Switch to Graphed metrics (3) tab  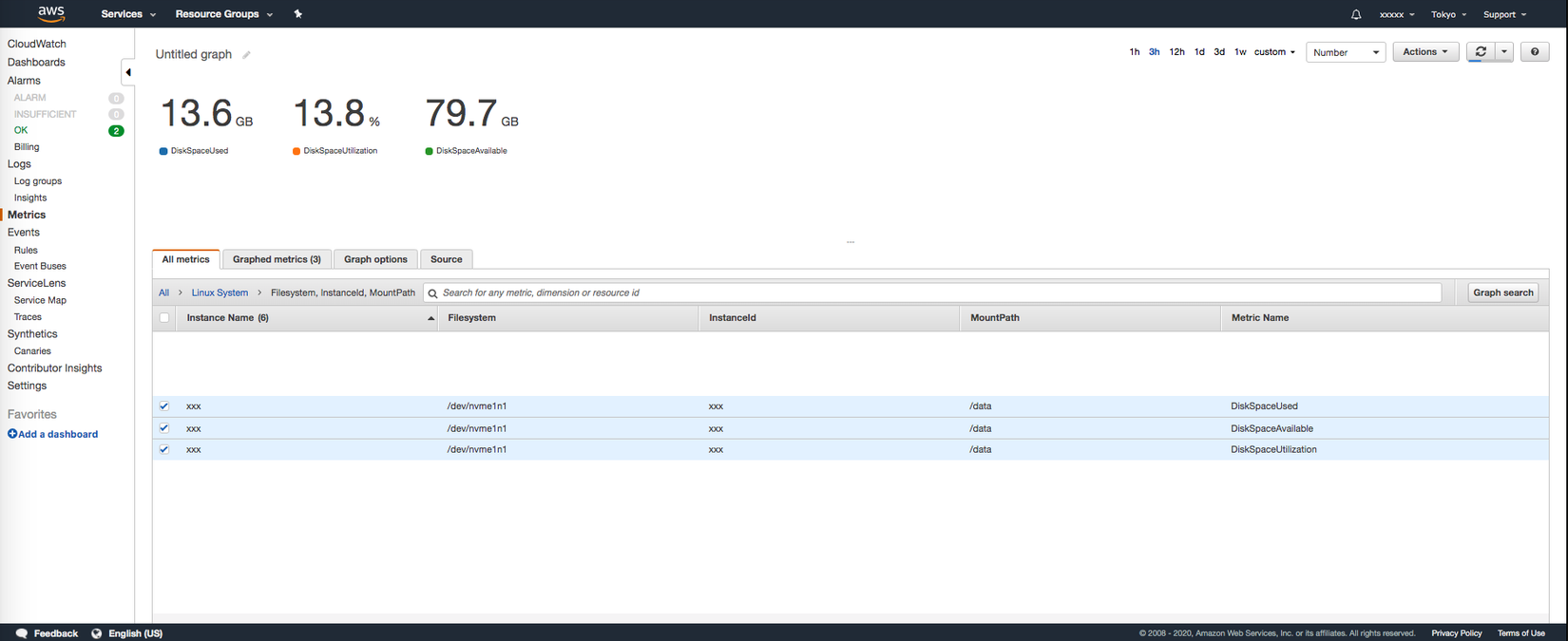point(277,259)
